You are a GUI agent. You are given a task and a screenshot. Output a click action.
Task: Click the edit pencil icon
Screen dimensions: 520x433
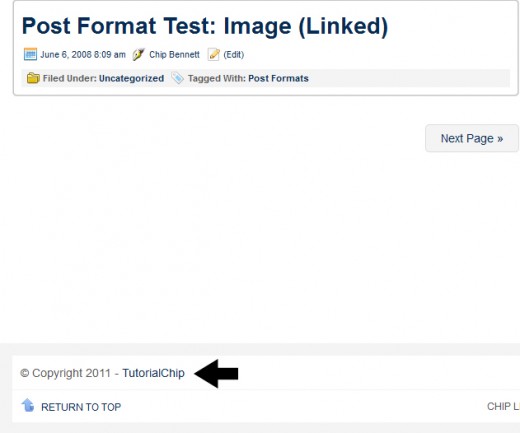coord(213,54)
